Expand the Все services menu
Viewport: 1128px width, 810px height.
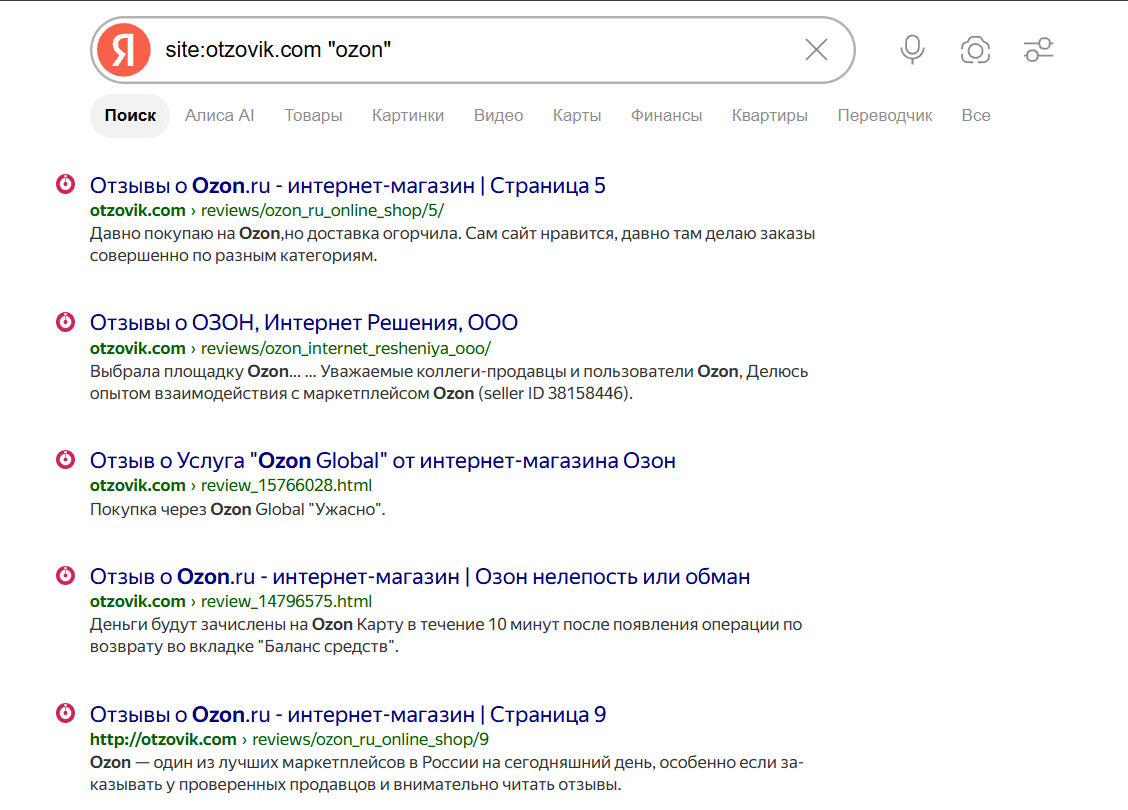pos(975,115)
